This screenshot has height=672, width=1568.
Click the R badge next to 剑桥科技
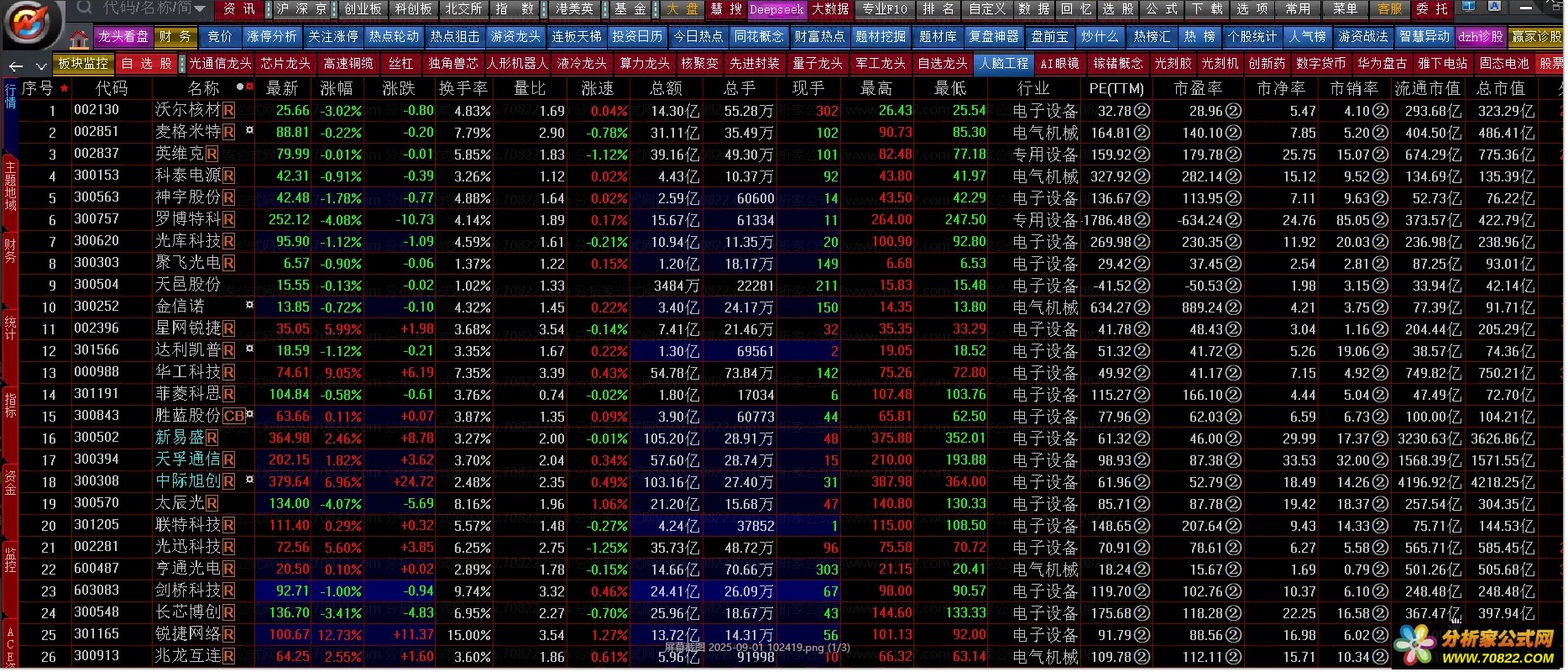[228, 591]
